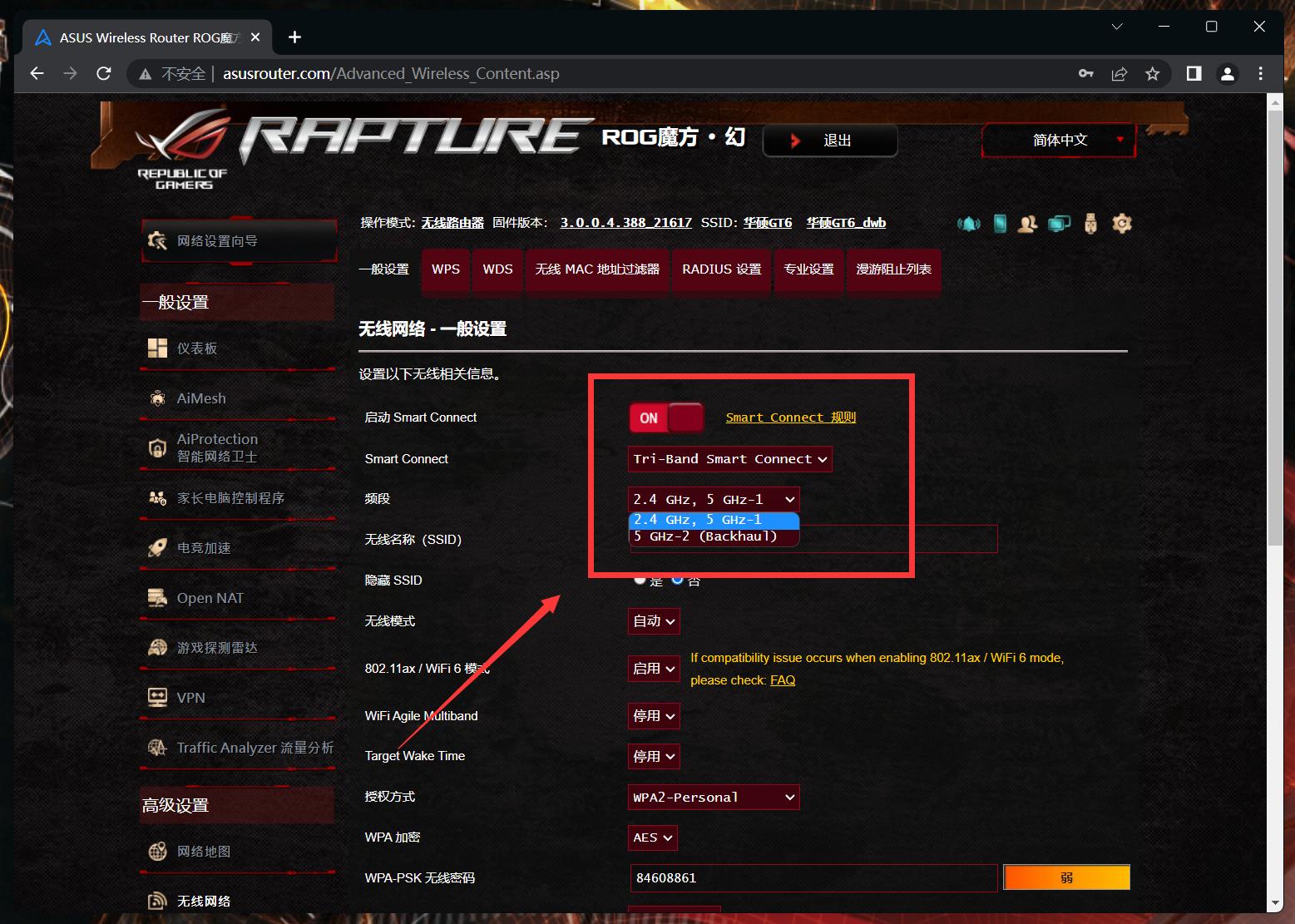
Task: Open the Smart Connect 规则 link
Action: pos(791,418)
